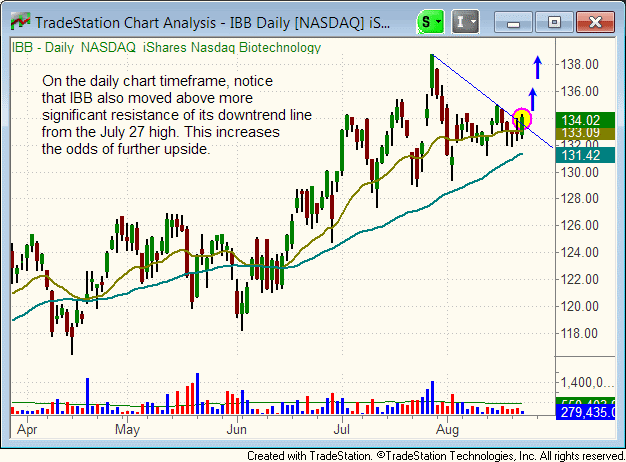Screen dimensions: 626x462
Task: Select the pink-yellow highlight circle on the latest candle
Action: click(x=522, y=119)
